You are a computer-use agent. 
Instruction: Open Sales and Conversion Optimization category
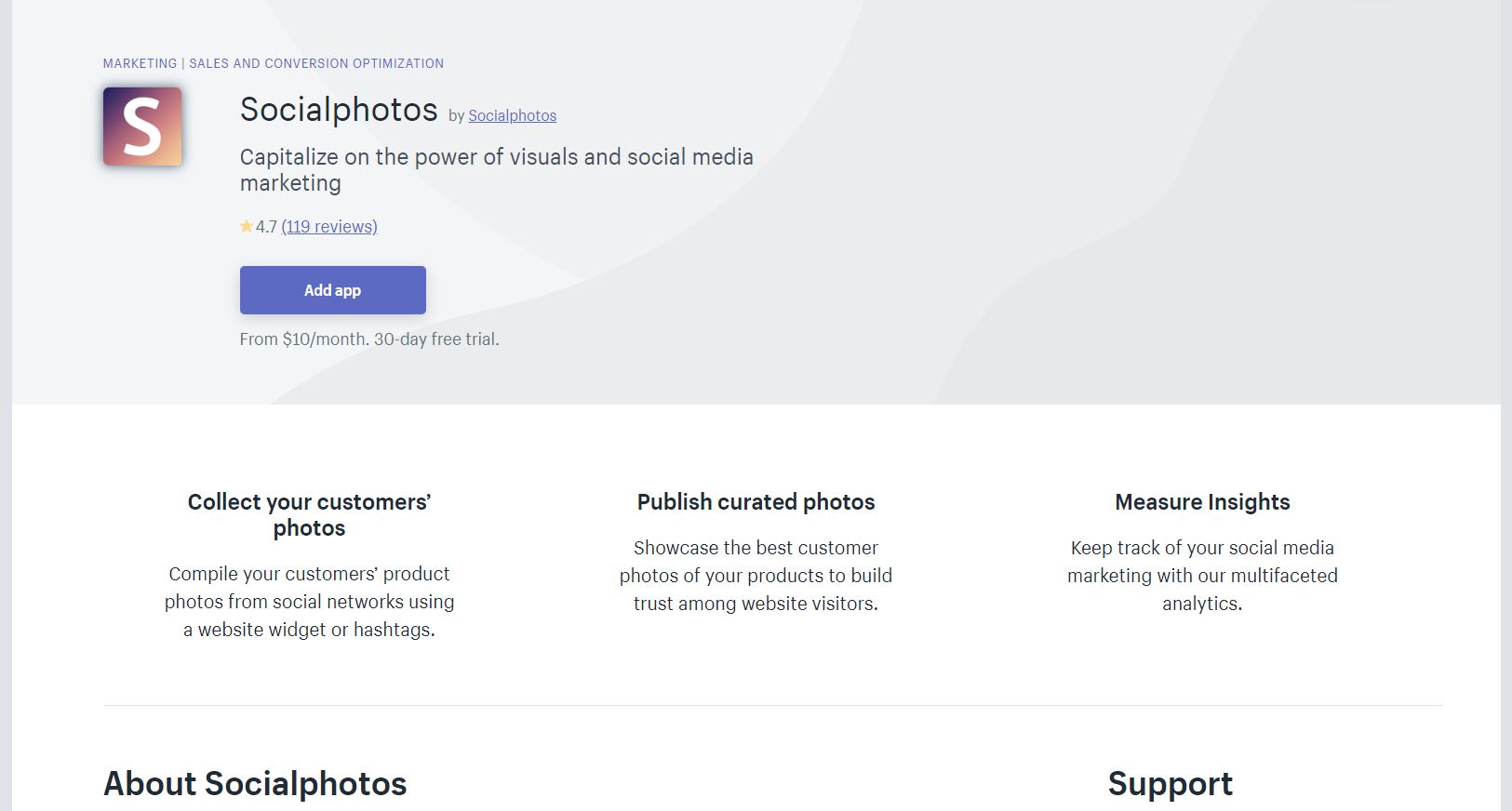coord(316,63)
